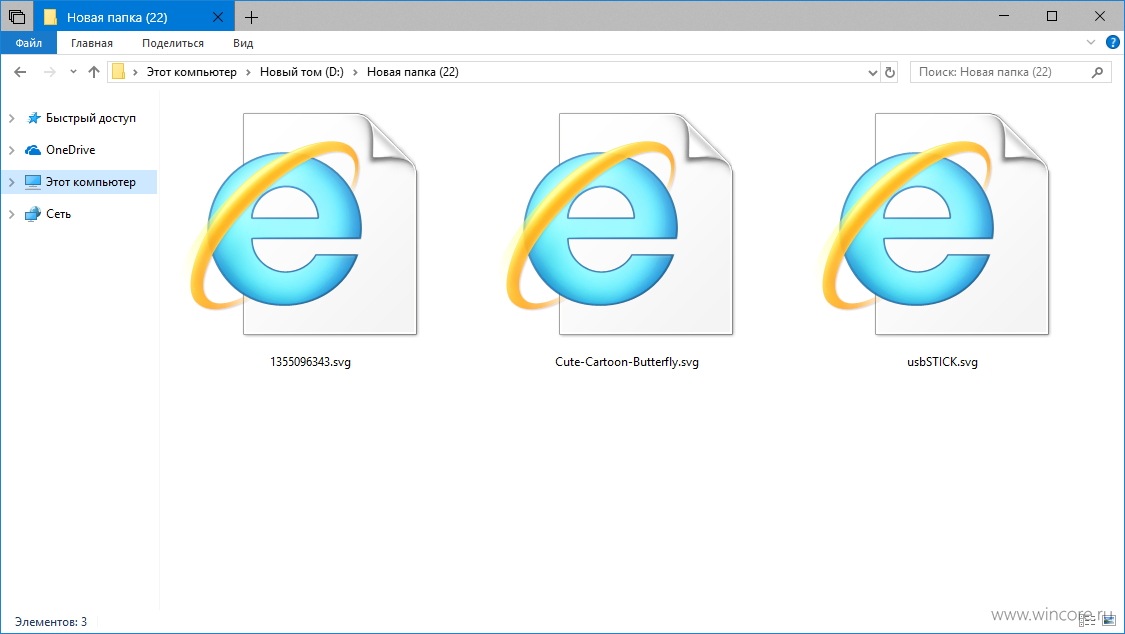
Task: Add a new tab with plus button
Action: (x=251, y=17)
